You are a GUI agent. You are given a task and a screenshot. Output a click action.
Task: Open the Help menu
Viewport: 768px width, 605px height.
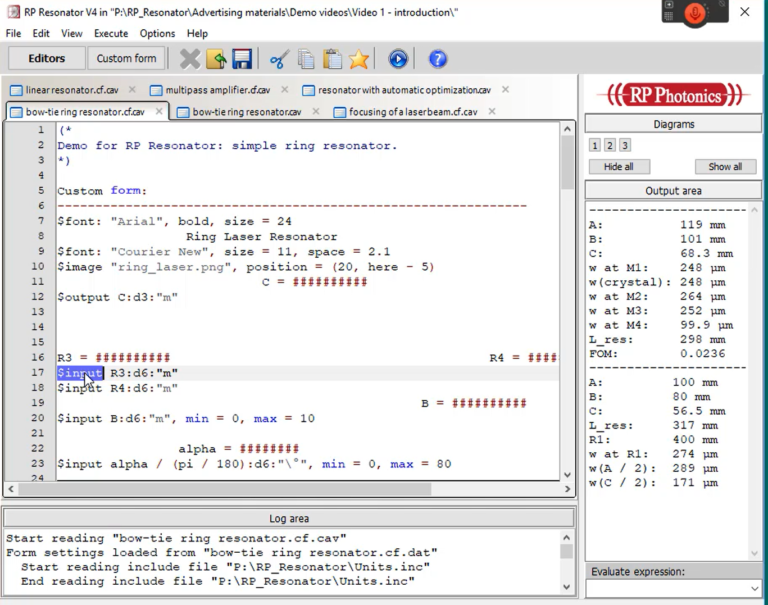(197, 33)
